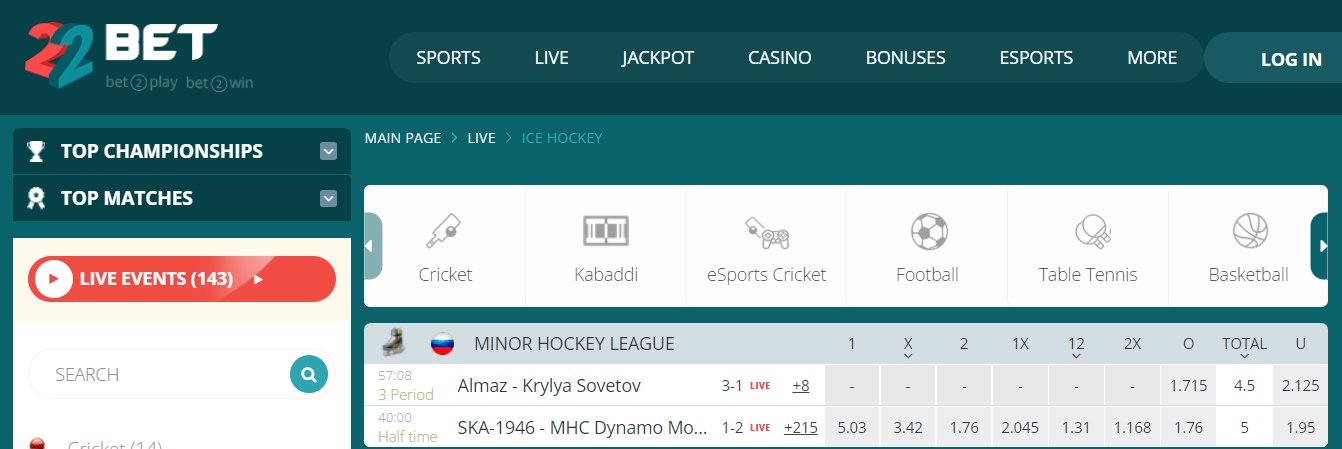
Task: Open the Esports menu
Action: (1036, 58)
